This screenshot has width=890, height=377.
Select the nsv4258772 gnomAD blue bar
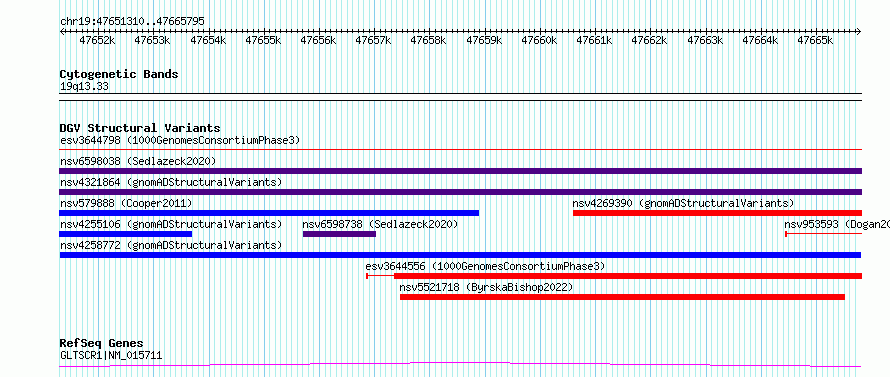[x=460, y=255]
